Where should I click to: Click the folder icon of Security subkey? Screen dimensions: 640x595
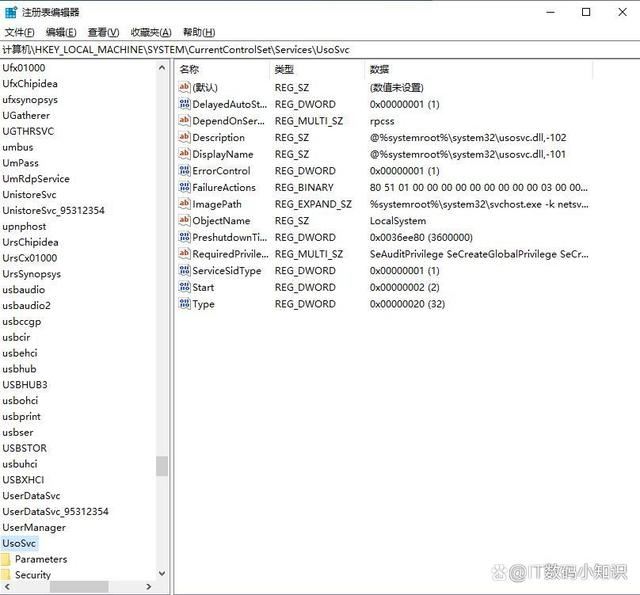[x=6, y=575]
